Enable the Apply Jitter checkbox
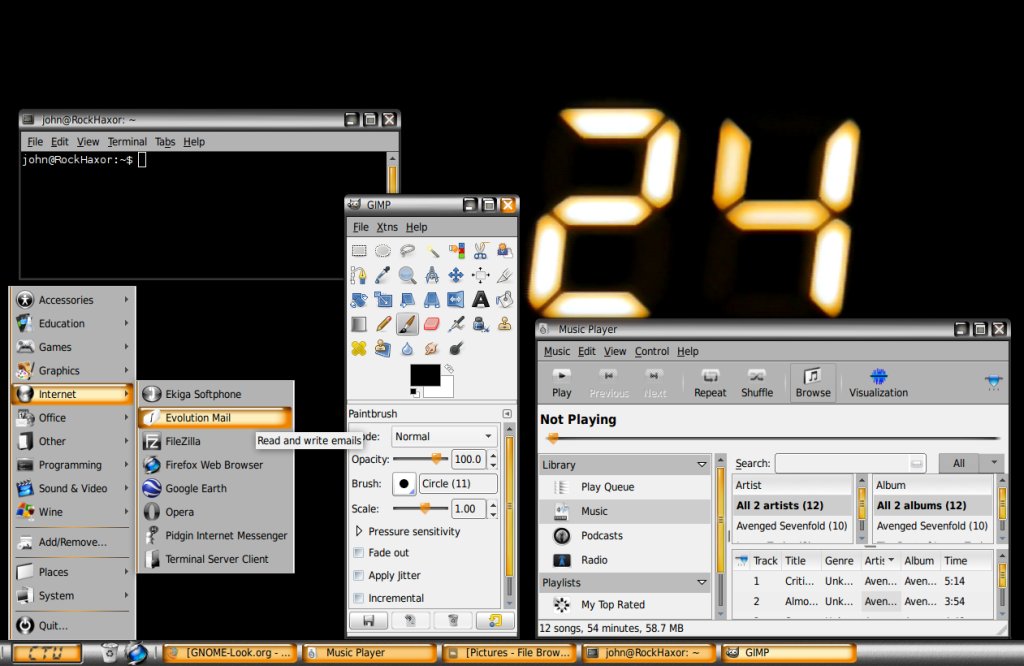Viewport: 1024px width, 666px height. [358, 575]
